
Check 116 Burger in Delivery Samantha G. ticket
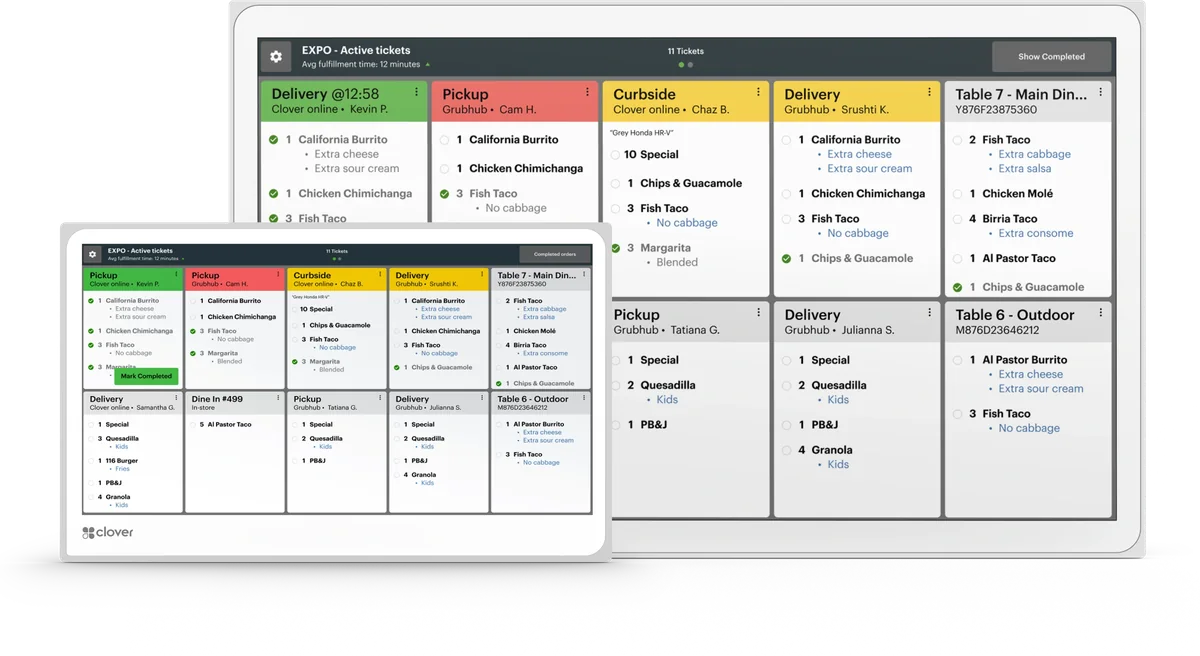pos(91,461)
